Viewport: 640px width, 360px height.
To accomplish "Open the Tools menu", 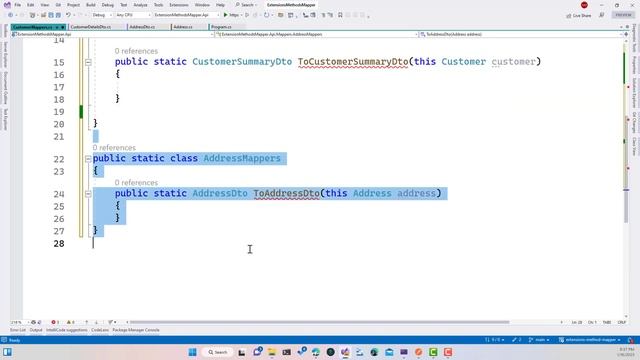I will click(158, 5).
